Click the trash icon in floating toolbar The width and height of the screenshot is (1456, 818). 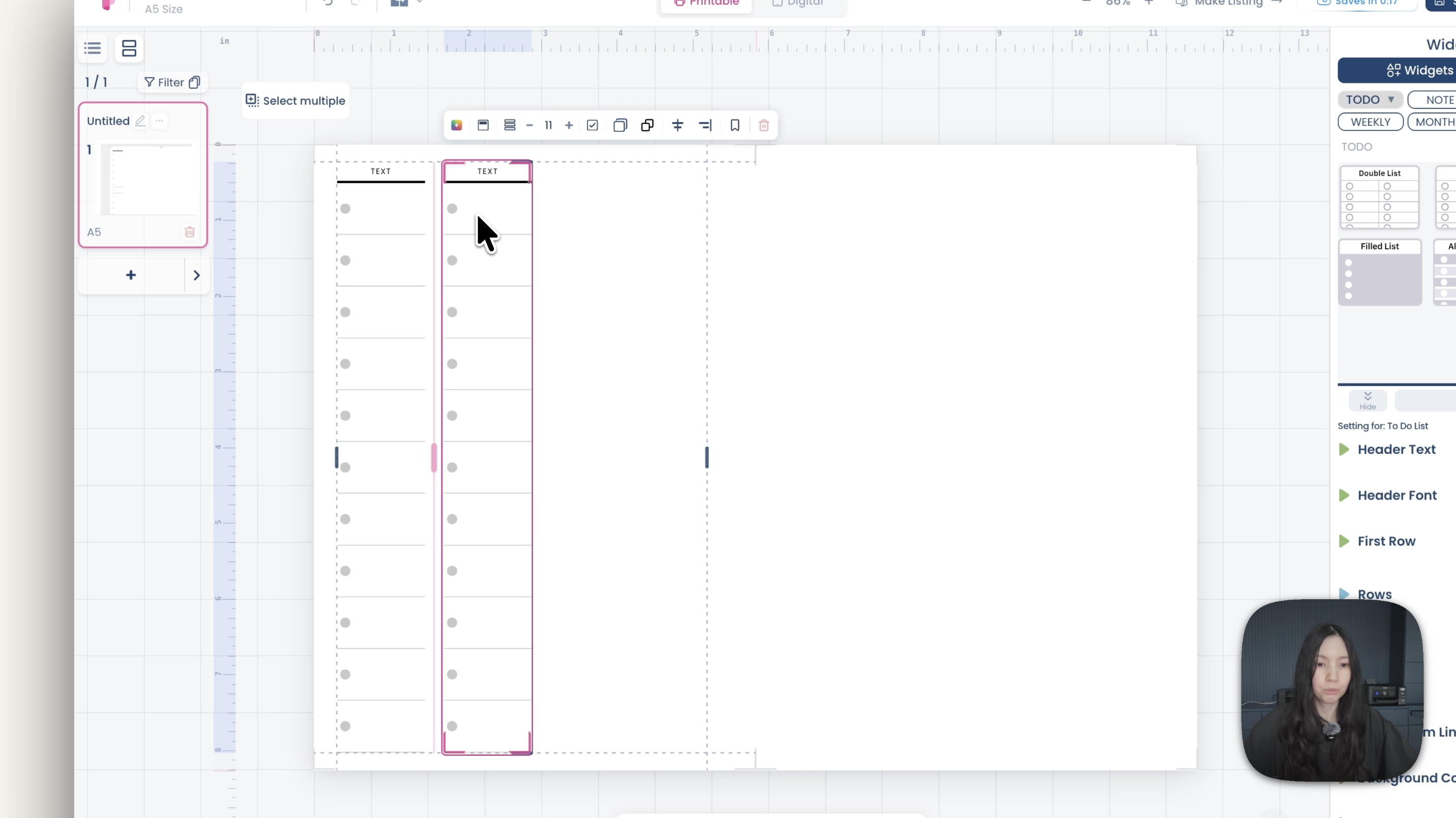pyautogui.click(x=764, y=126)
